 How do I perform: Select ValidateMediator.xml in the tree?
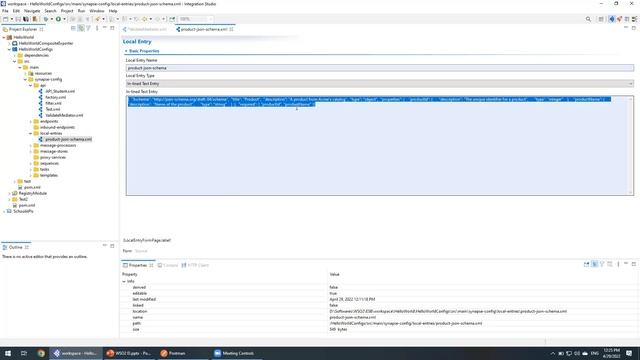(64, 115)
